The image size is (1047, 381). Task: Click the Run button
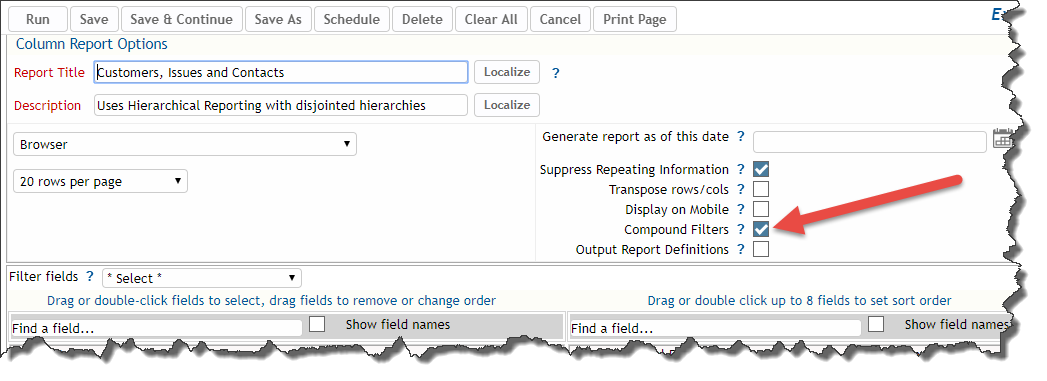click(x=37, y=19)
